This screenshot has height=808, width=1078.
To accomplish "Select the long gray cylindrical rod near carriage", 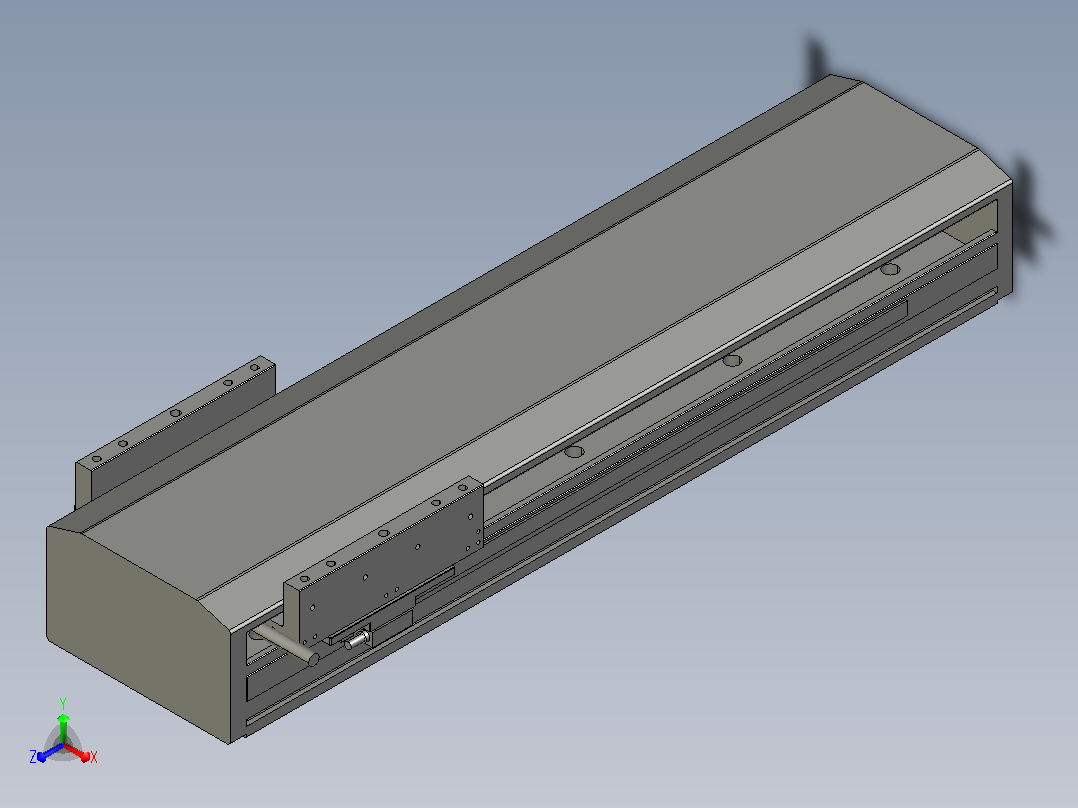I will (285, 643).
